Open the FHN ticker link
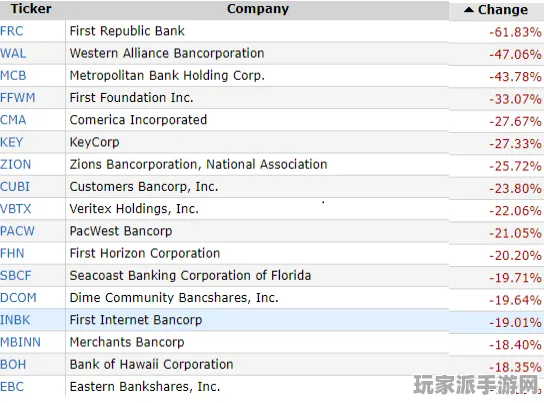Image resolution: width=544 pixels, height=403 pixels. click(x=12, y=254)
